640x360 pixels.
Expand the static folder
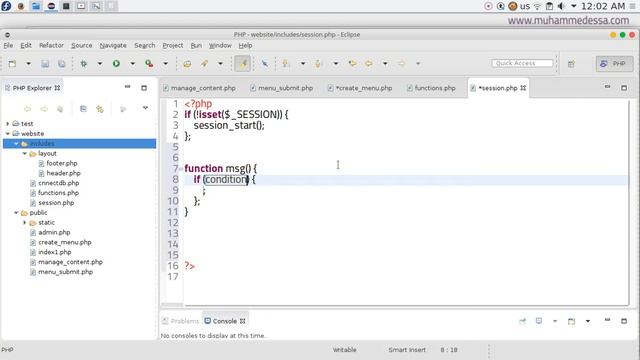pyautogui.click(x=24, y=222)
